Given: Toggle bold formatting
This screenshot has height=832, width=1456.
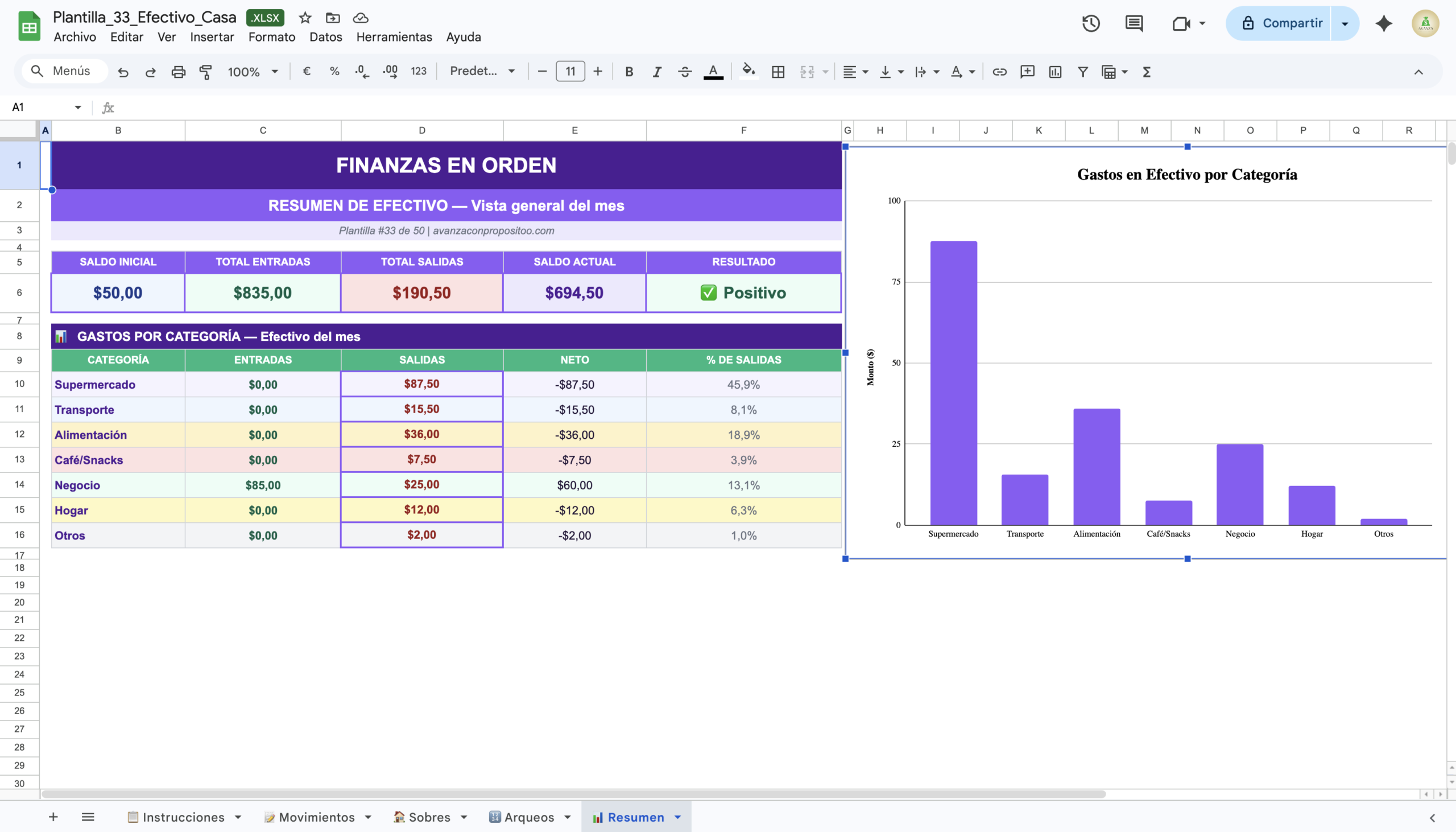Looking at the screenshot, I should click(628, 72).
